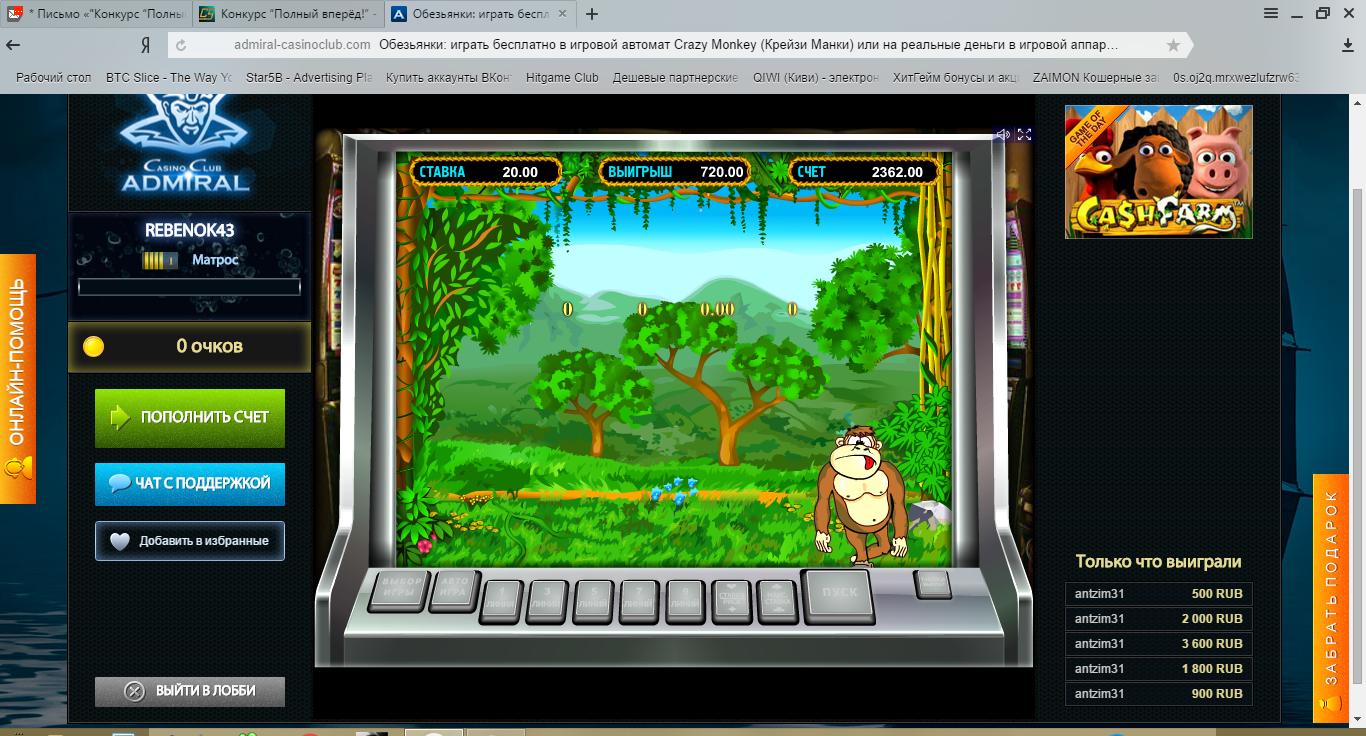Viewport: 1366px width, 736px height.
Task: Open a new browser tab
Action: point(592,14)
